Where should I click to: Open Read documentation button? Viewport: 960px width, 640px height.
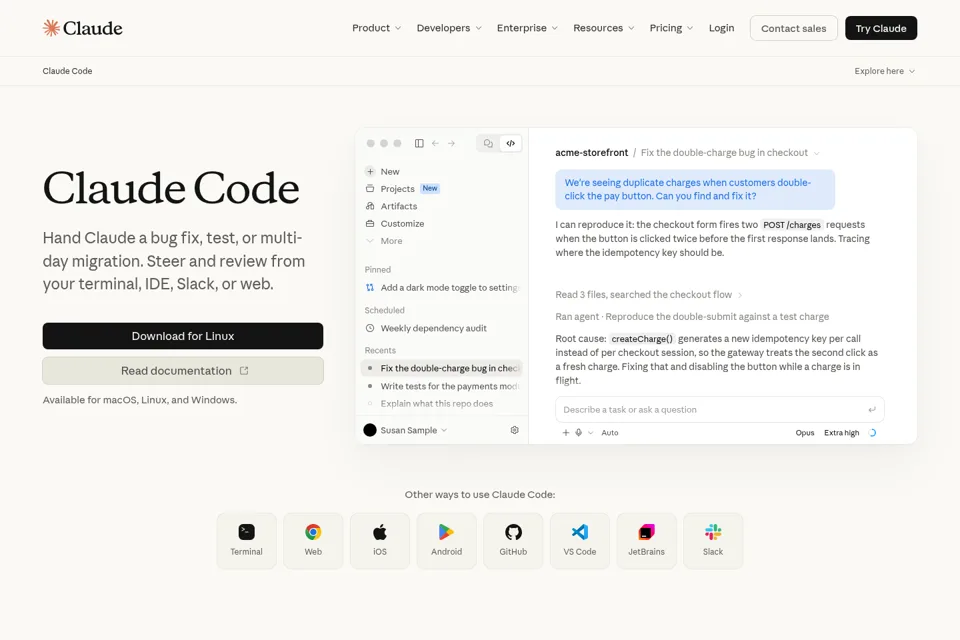(x=182, y=371)
